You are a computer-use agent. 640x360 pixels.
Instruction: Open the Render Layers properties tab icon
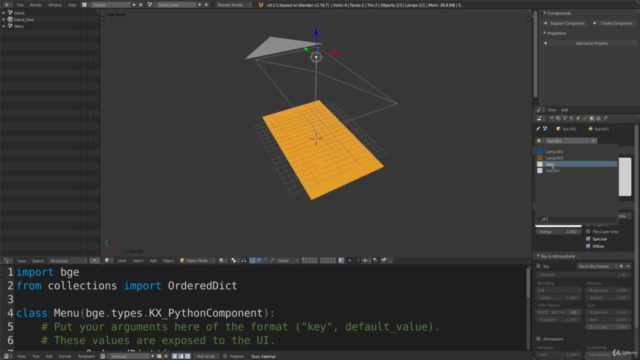[x=558, y=118]
